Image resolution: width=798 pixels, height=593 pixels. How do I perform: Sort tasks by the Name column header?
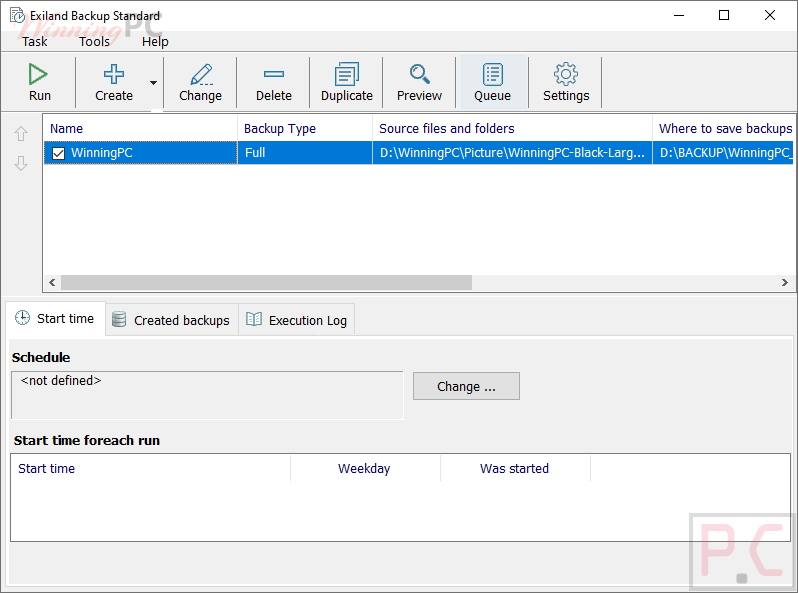(140, 129)
